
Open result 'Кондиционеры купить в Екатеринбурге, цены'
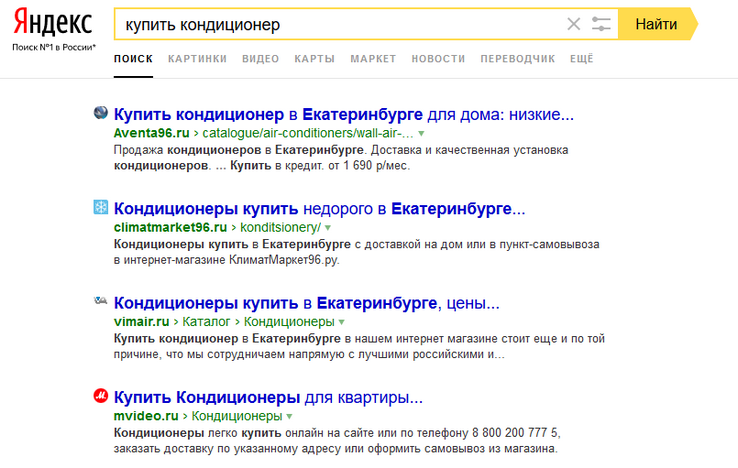tap(306, 303)
